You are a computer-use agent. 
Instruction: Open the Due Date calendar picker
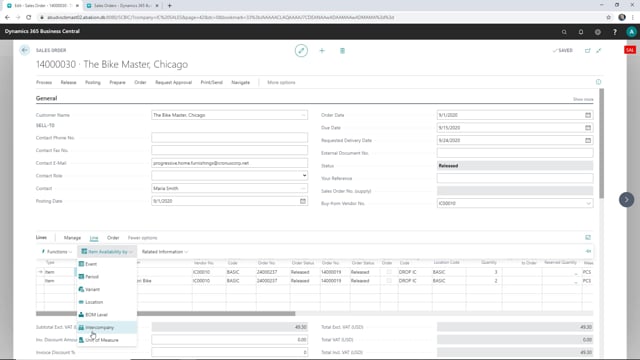(x=588, y=128)
